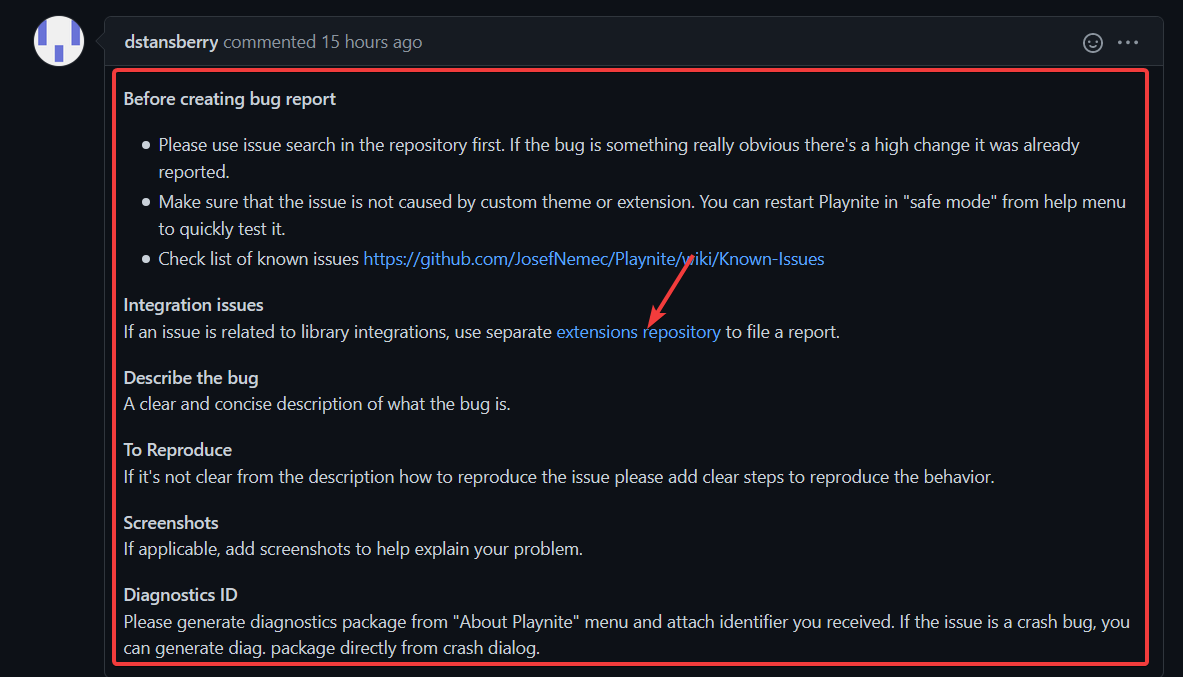
Task: Open the comment options ellipsis menu
Action: click(x=1128, y=42)
